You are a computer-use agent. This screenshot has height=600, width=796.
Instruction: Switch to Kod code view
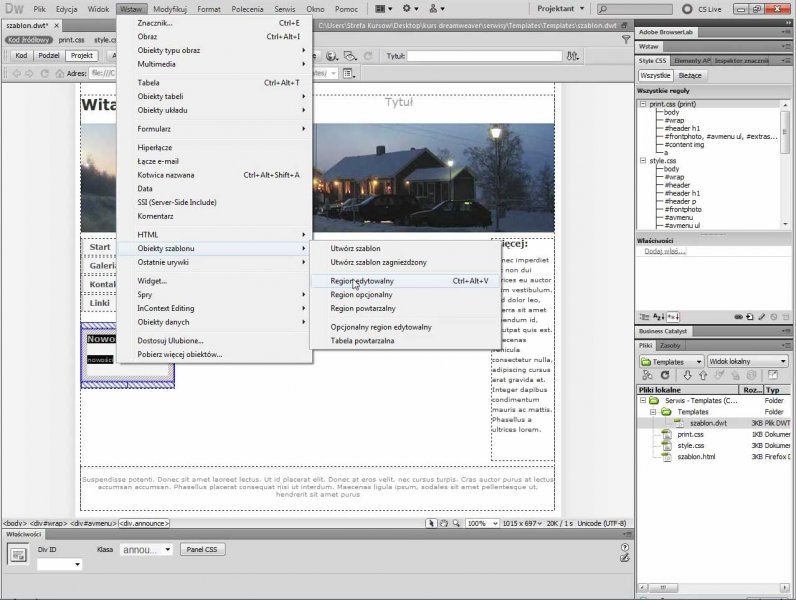click(x=20, y=56)
